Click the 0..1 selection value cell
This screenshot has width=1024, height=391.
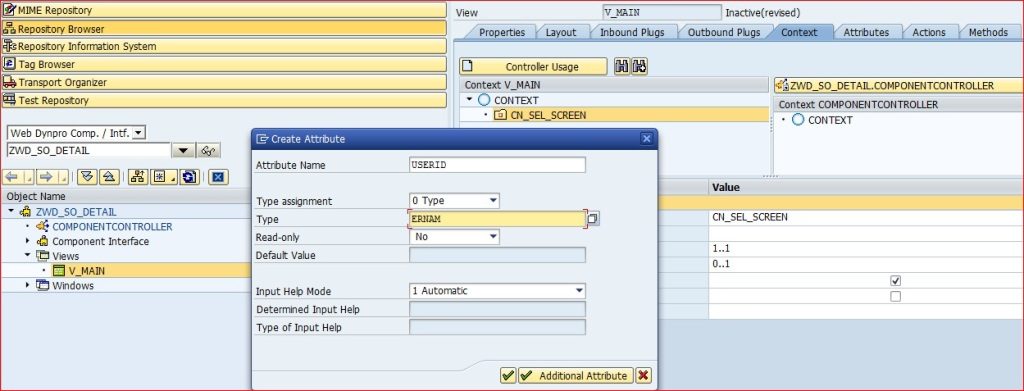866,264
